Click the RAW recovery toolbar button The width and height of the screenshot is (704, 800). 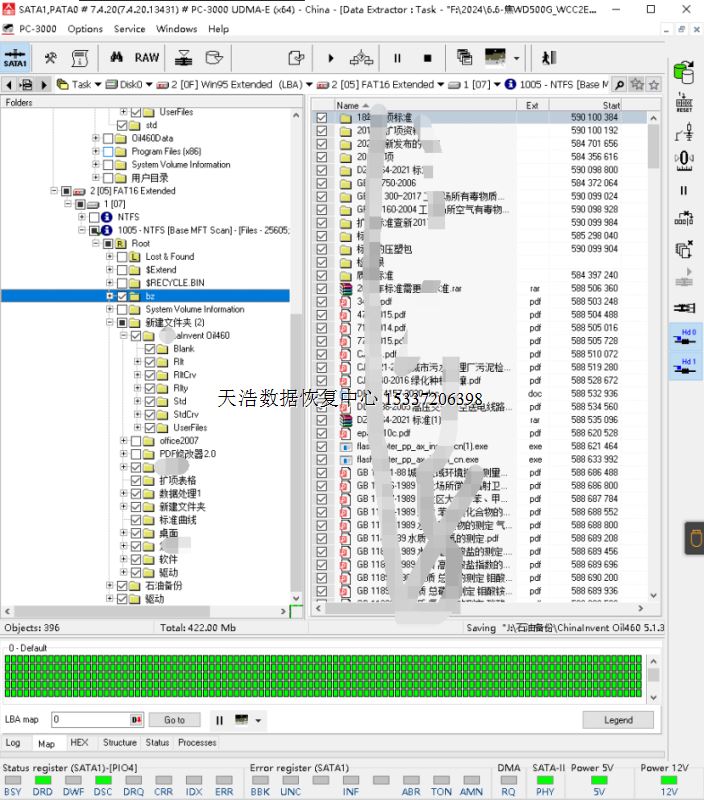coord(147,58)
